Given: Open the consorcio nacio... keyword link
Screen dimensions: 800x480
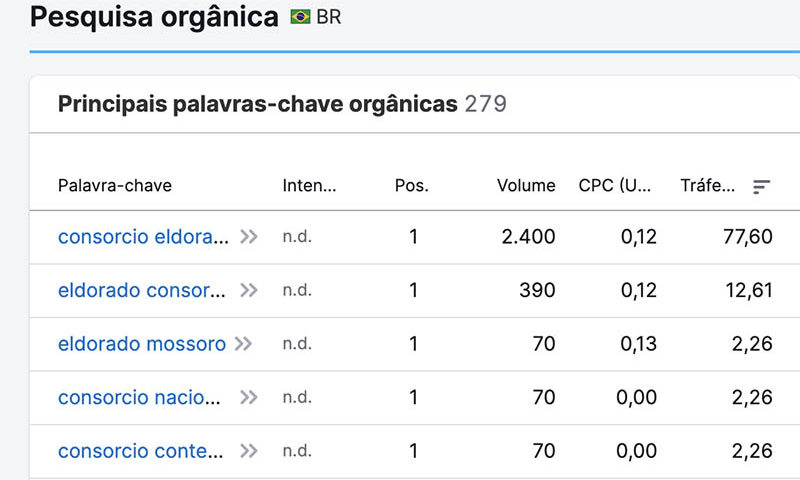Looking at the screenshot, I should pos(139,397).
